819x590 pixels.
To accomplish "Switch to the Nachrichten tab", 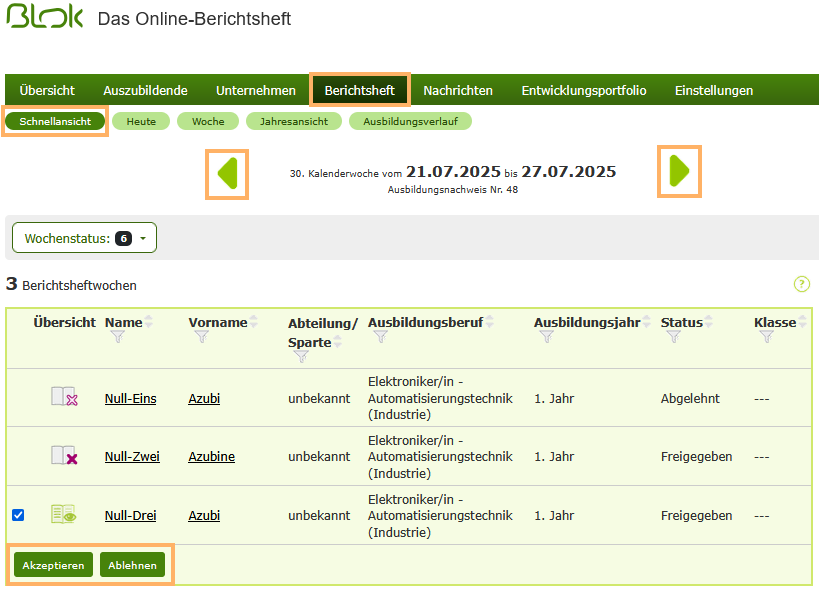I will (x=458, y=89).
